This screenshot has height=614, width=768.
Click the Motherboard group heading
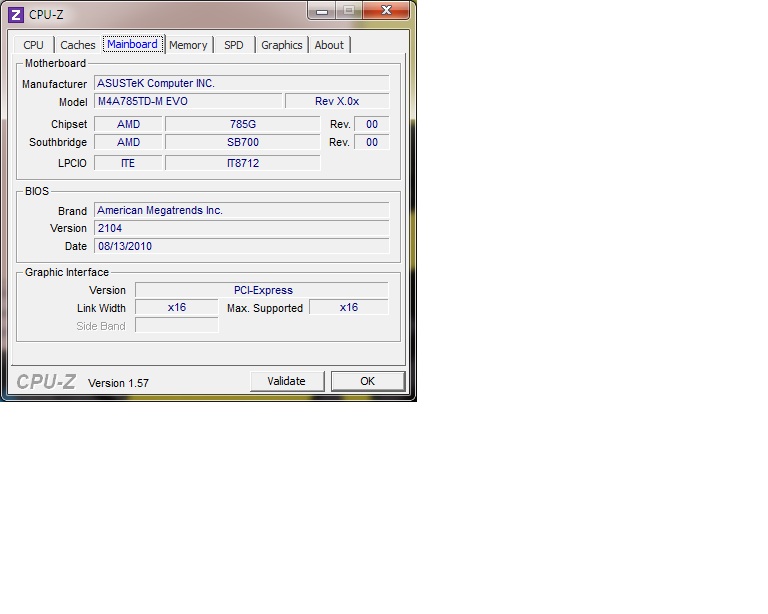(x=55, y=63)
